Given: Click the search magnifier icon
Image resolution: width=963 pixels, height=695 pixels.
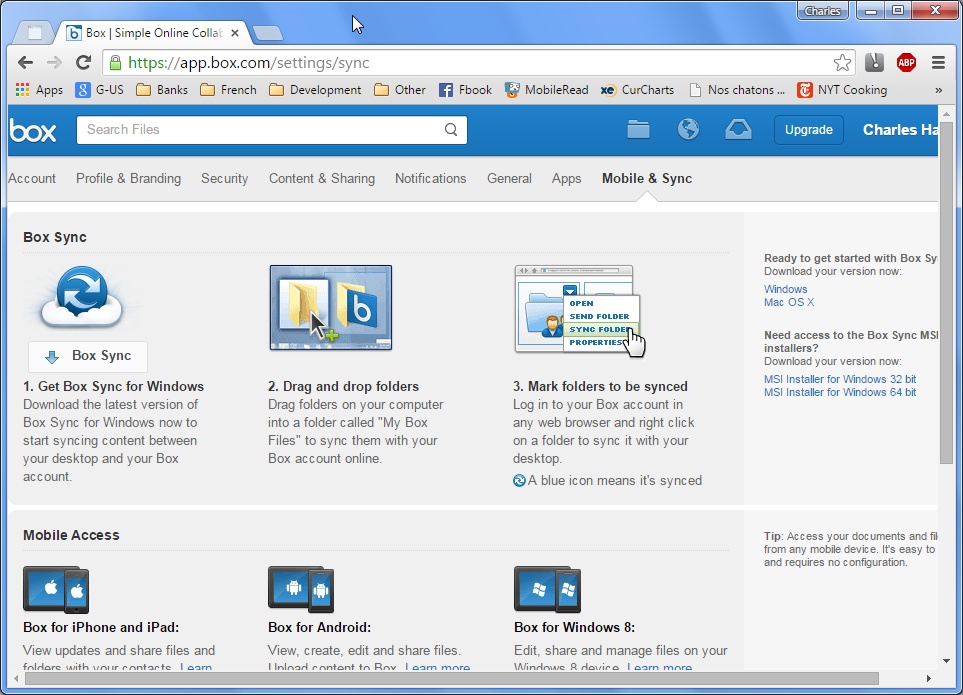Looking at the screenshot, I should 451,130.
